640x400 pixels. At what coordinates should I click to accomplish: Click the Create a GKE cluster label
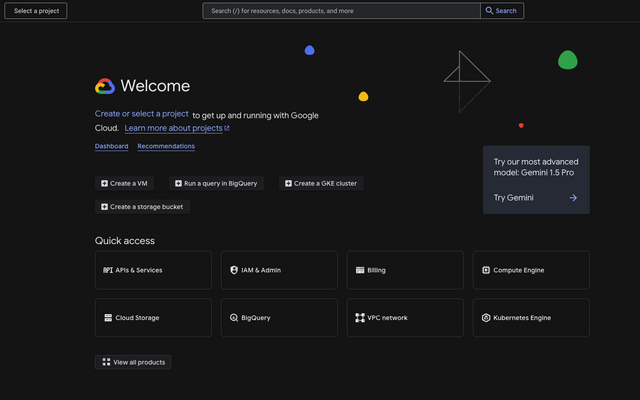click(x=325, y=183)
